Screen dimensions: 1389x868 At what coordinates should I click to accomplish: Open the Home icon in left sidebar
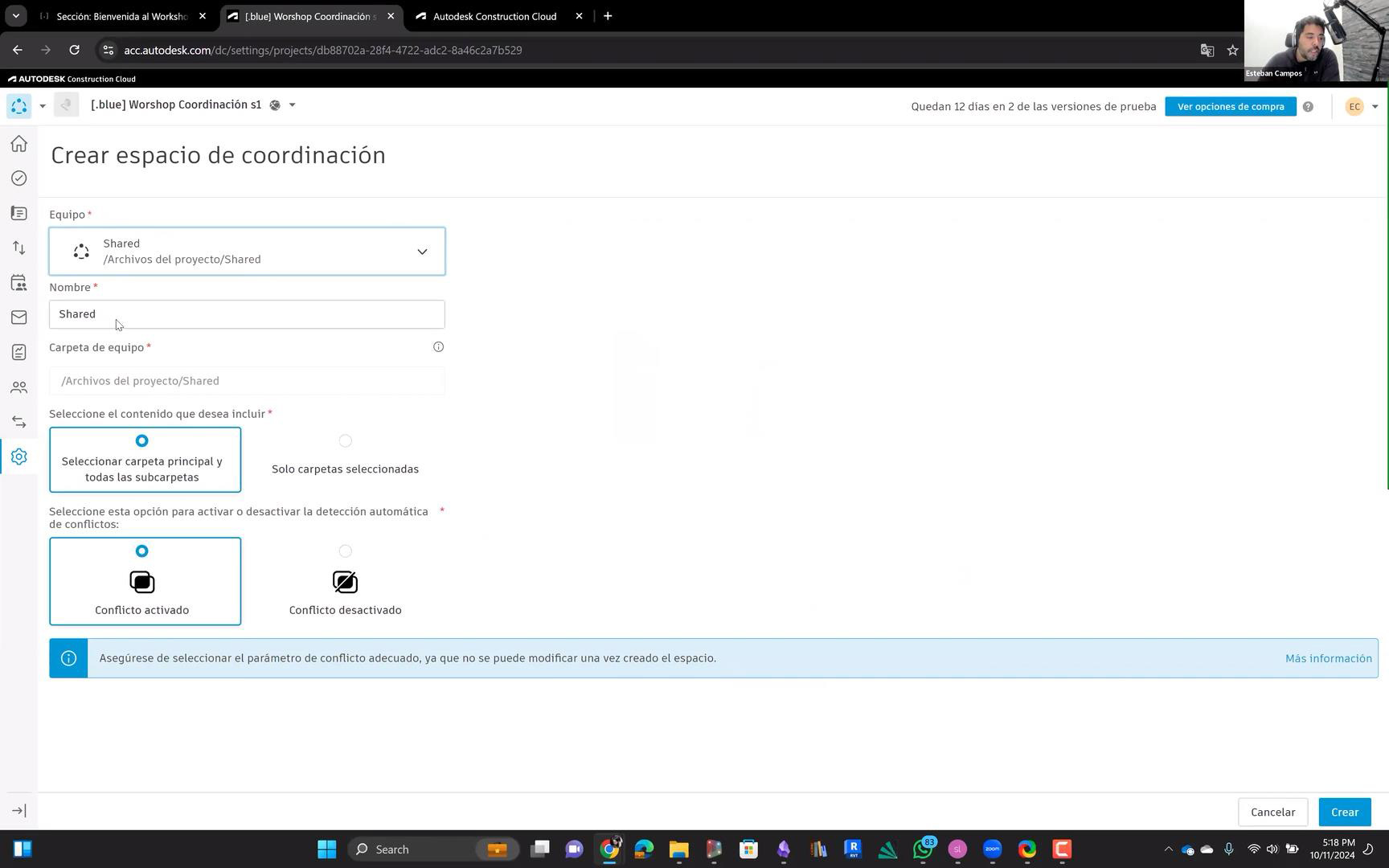(x=18, y=144)
